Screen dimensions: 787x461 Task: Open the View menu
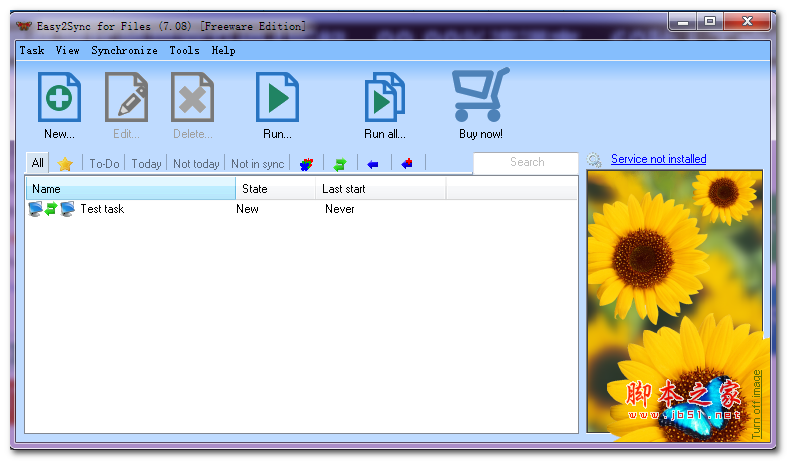coord(68,50)
